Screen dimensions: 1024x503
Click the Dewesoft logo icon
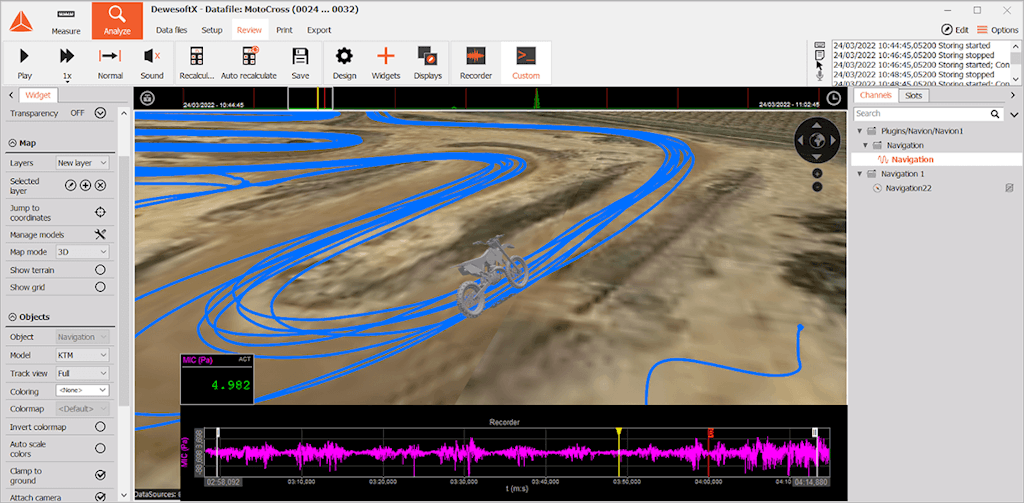[20, 22]
